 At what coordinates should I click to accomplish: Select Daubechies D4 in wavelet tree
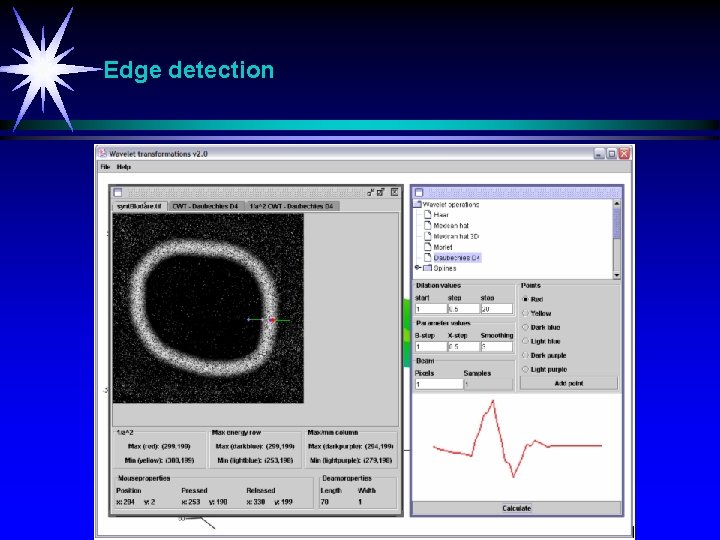457,258
